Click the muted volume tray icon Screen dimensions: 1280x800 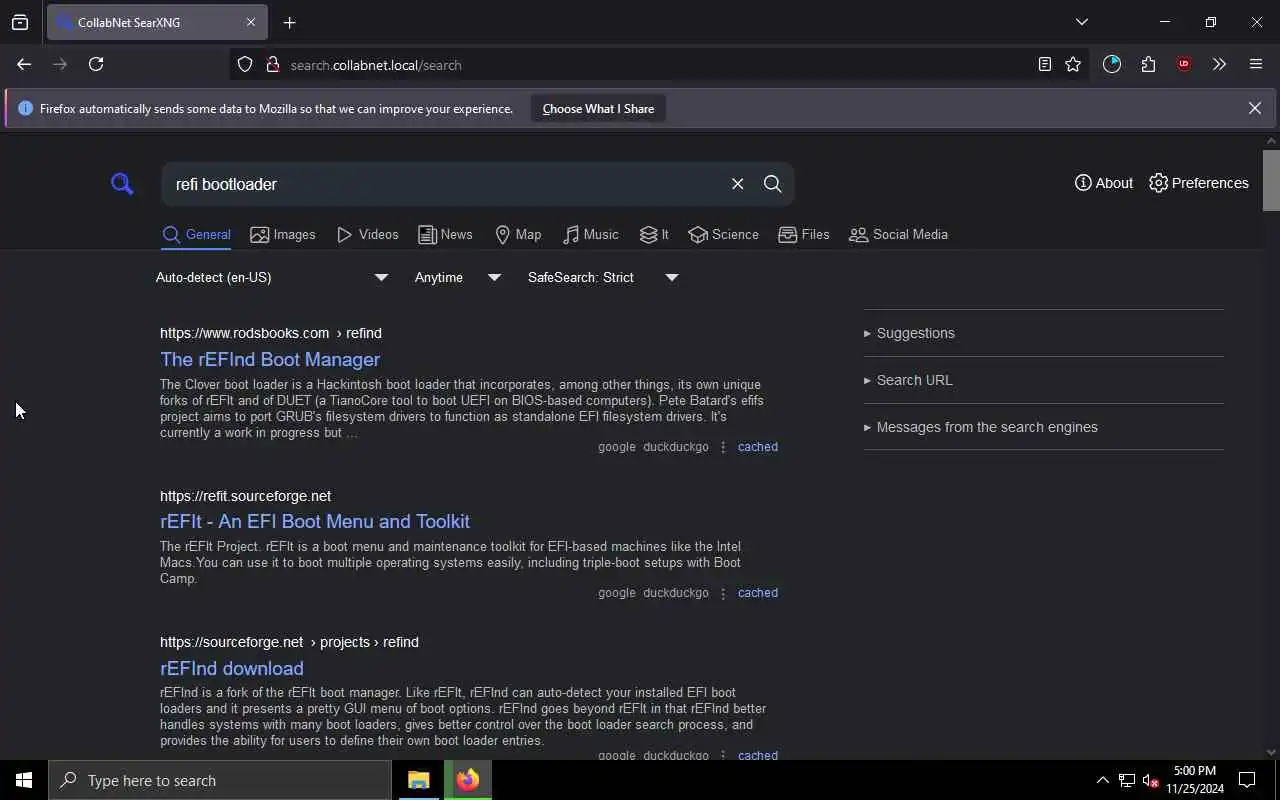pos(1150,780)
